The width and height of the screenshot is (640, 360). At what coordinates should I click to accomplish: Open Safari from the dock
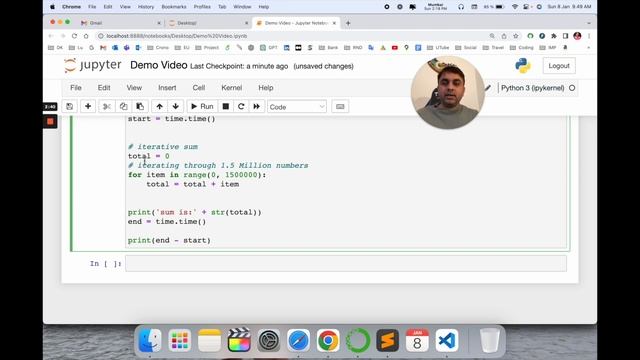click(x=298, y=340)
